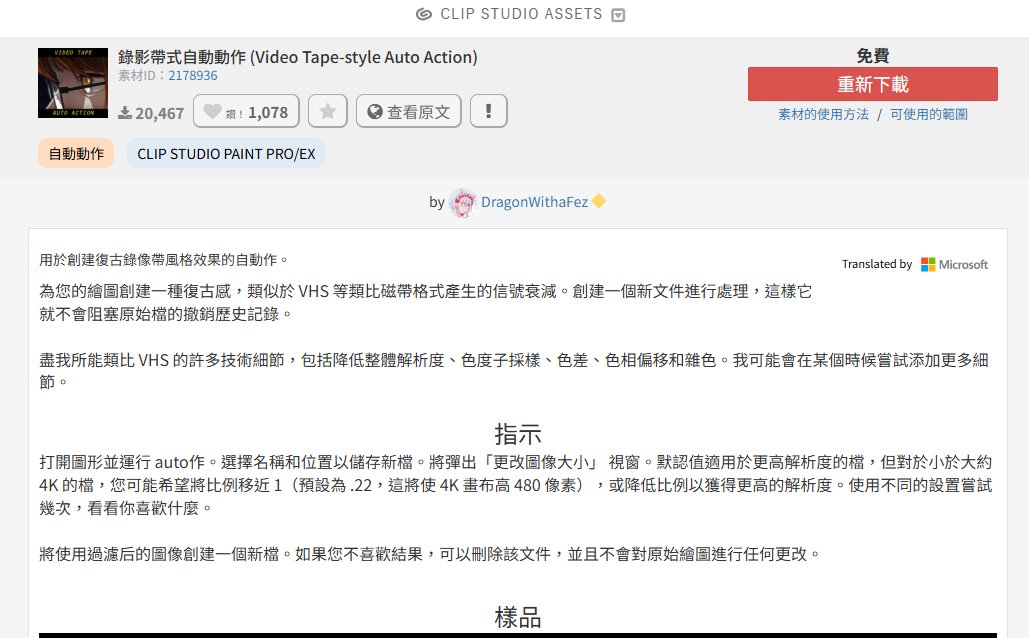This screenshot has height=638, width=1029.
Task: Open the CLIP STUDIO ASSETS title link
Action: (521, 14)
